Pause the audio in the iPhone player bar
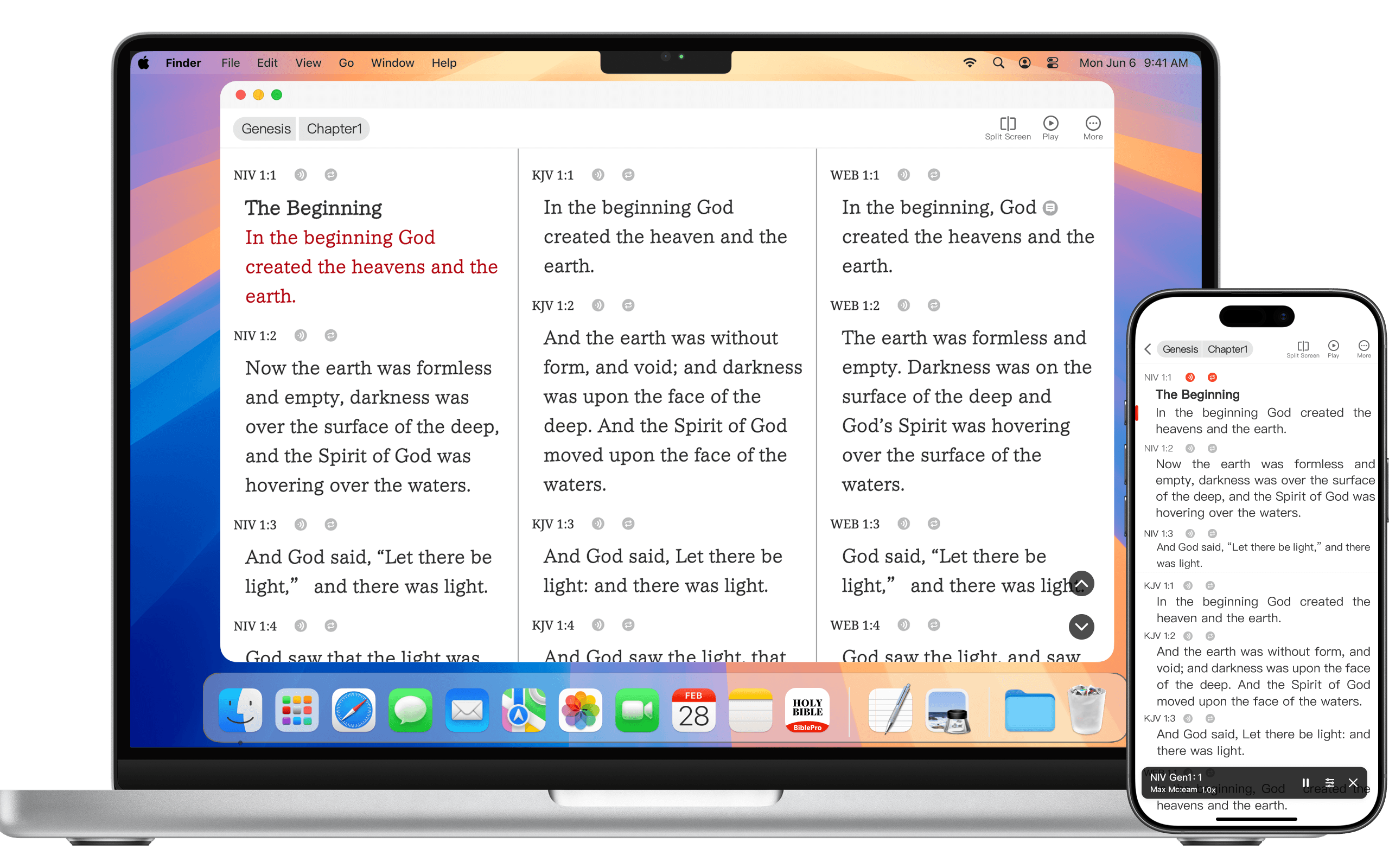Image resolution: width=1389 pixels, height=868 pixels. click(x=1305, y=783)
